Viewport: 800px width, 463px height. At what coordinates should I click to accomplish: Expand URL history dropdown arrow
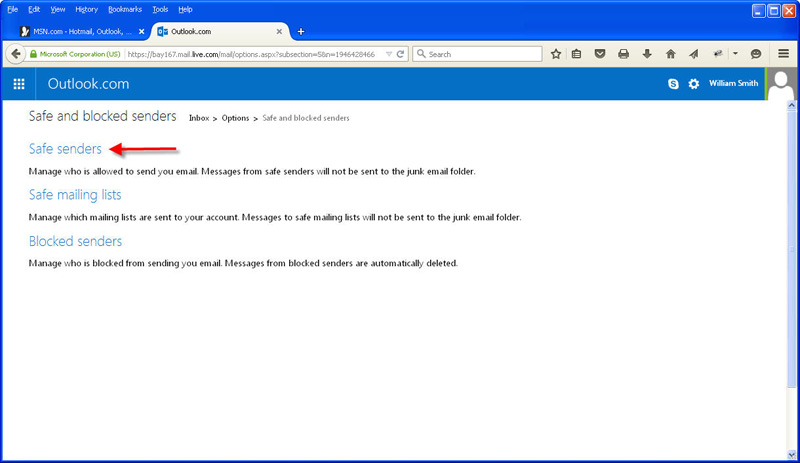click(389, 54)
